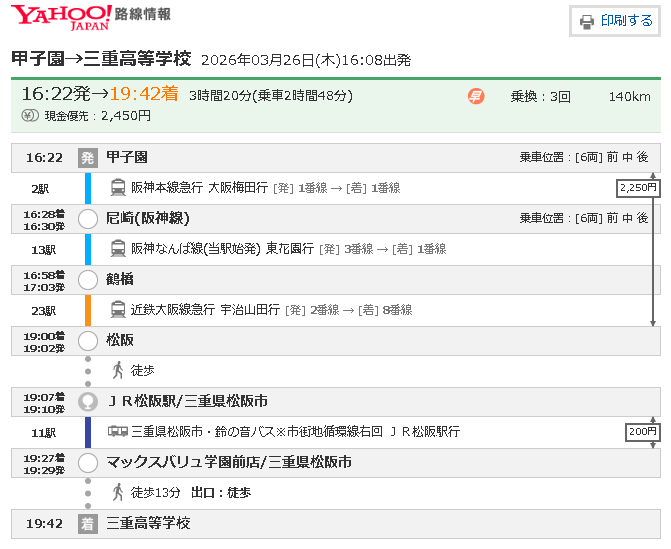Viewport: 671px width, 549px height.
Task: Open the 尼崎(阪神線) station link
Action: tap(147, 218)
